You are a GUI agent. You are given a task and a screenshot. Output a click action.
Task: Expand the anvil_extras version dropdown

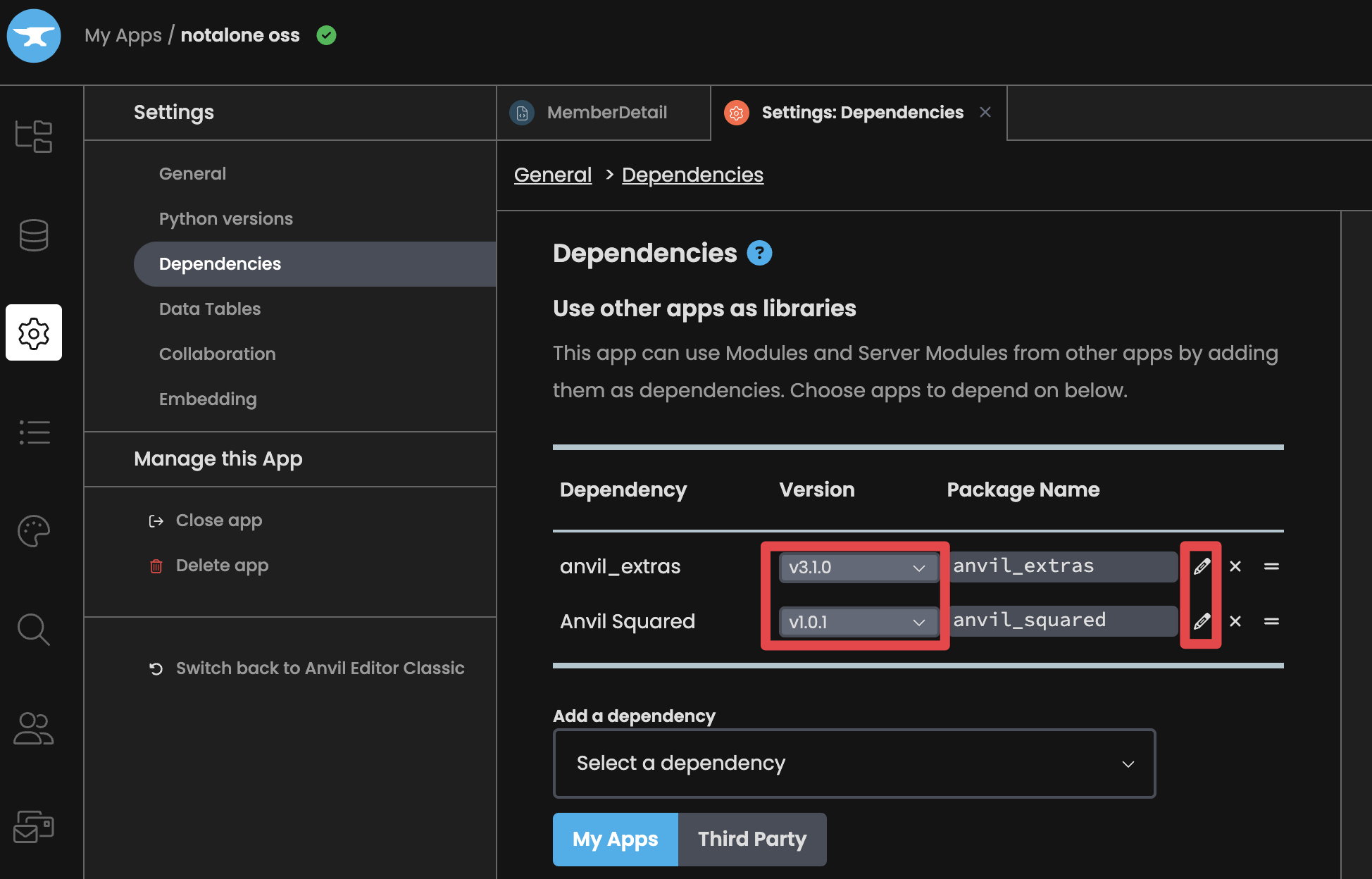(855, 567)
